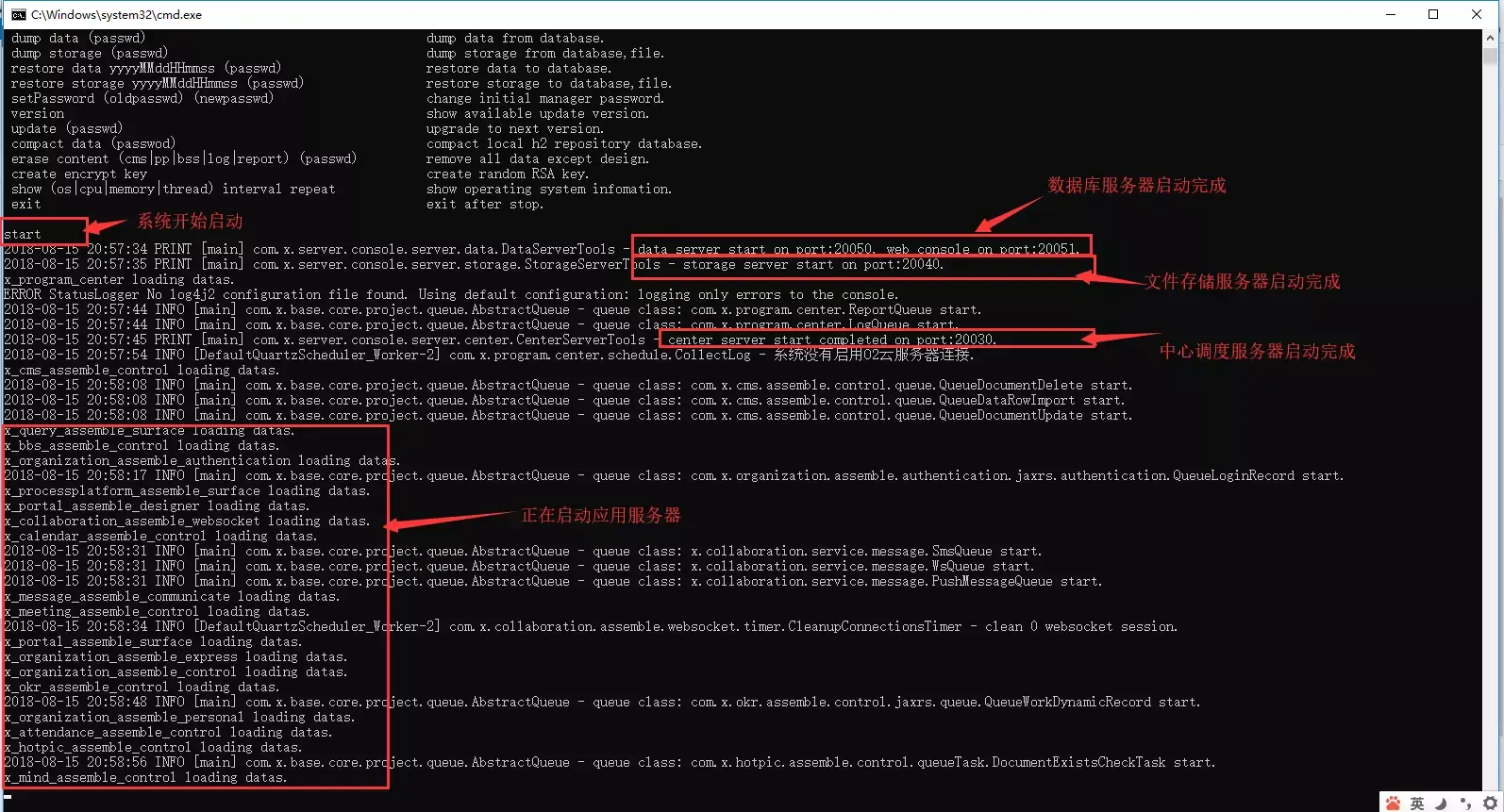This screenshot has width=1504, height=812.
Task: Click the console vertical scrollbar thumb
Action: [x=1490, y=56]
